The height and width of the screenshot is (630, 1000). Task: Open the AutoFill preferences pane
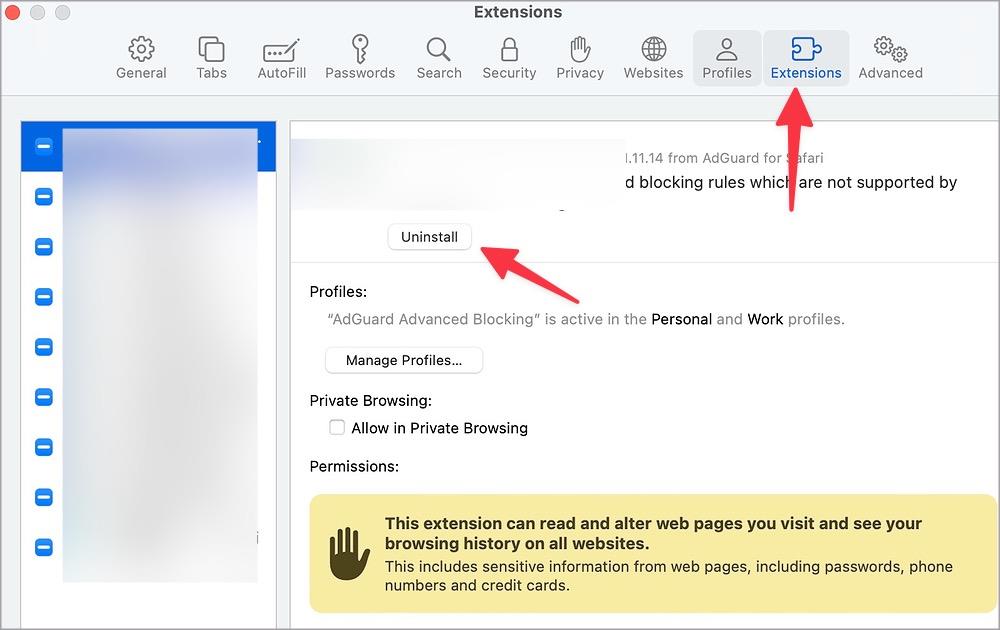[x=281, y=58]
